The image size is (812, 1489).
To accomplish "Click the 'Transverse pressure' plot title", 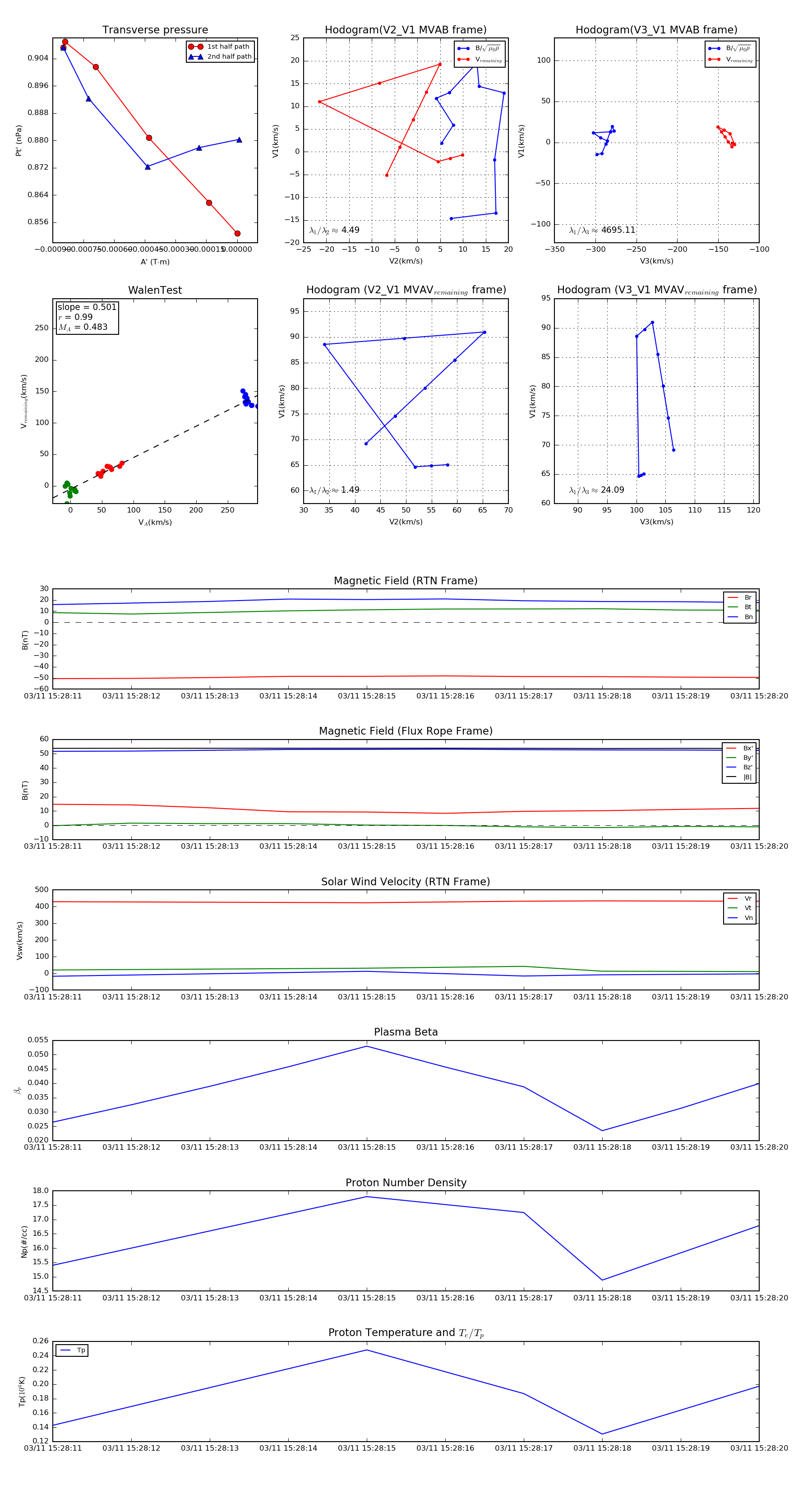I will (155, 30).
